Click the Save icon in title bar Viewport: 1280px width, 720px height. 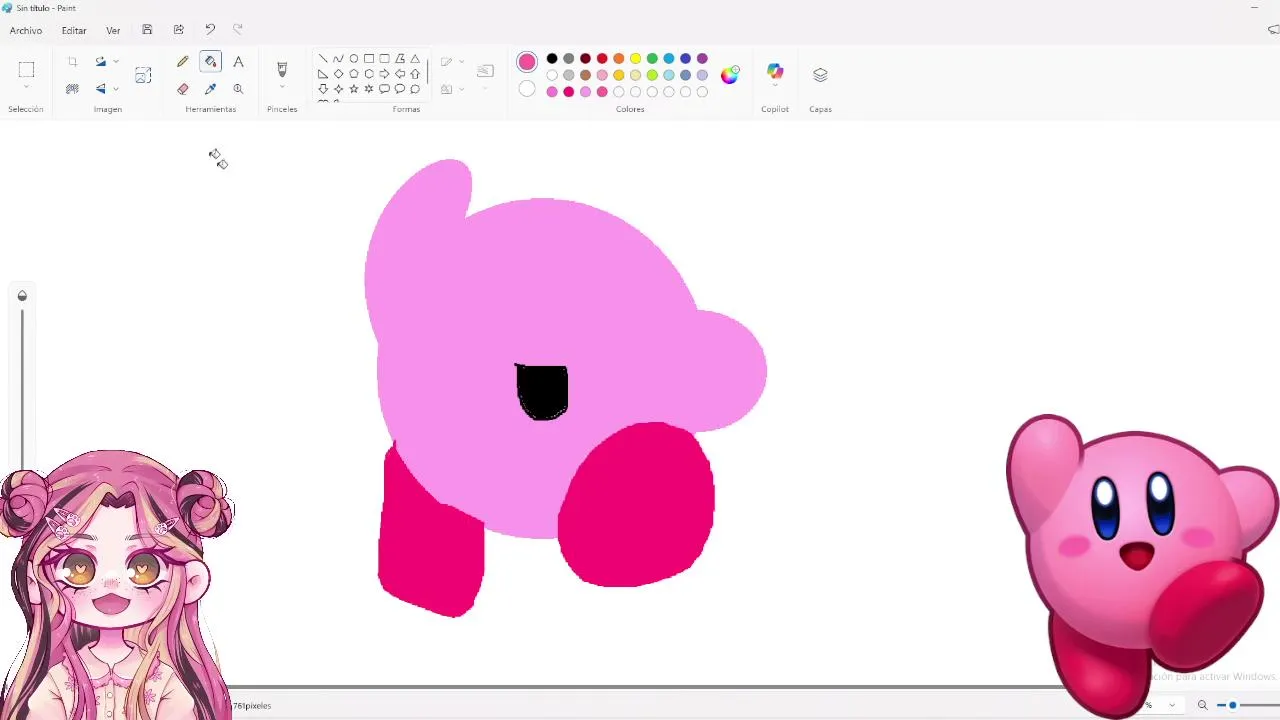147,30
